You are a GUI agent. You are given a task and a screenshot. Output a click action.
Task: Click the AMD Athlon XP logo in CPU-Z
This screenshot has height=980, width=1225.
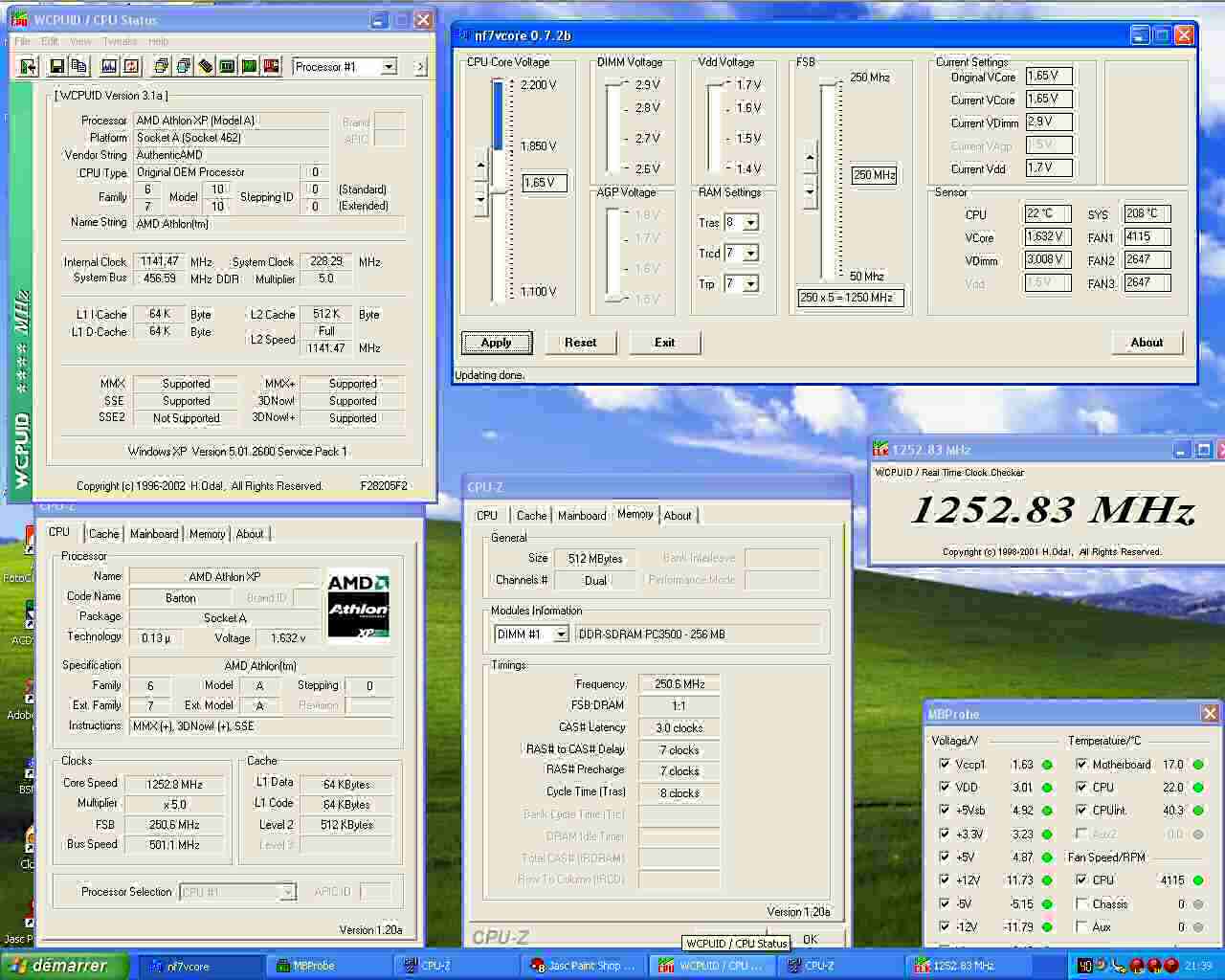[359, 606]
